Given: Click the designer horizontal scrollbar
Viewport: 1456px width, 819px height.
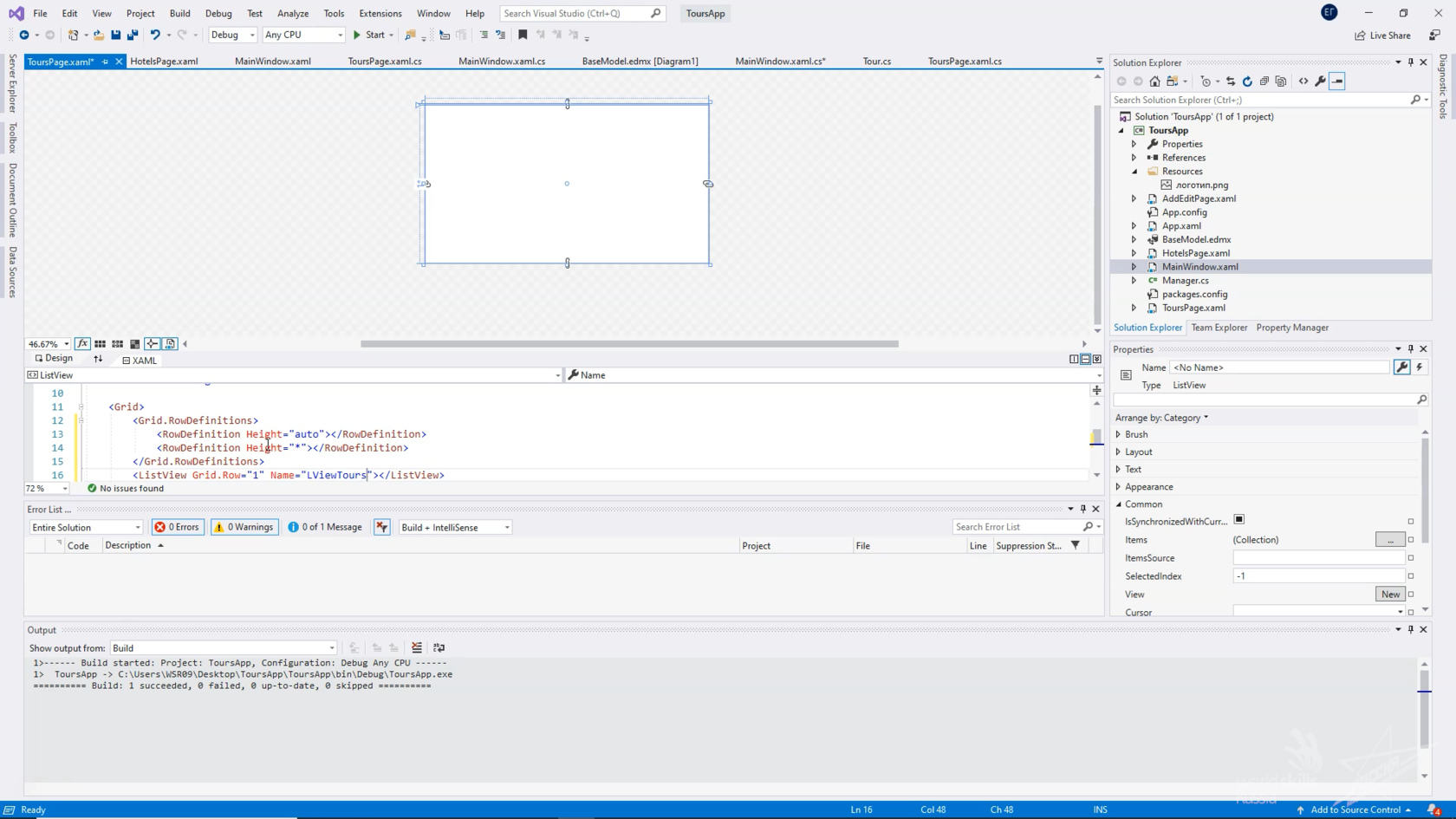Looking at the screenshot, I should coord(629,344).
